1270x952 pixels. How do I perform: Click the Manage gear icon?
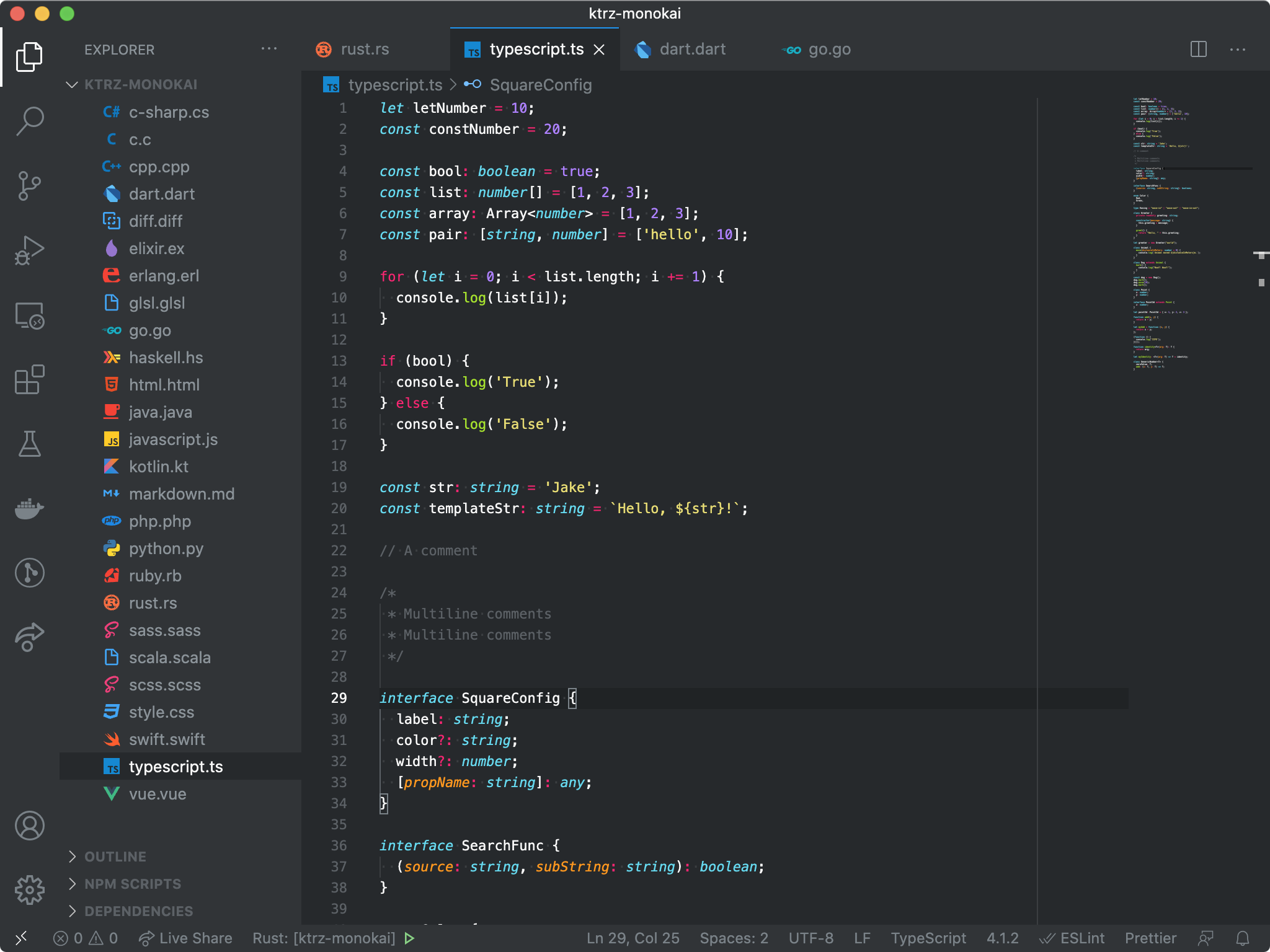pyautogui.click(x=29, y=890)
